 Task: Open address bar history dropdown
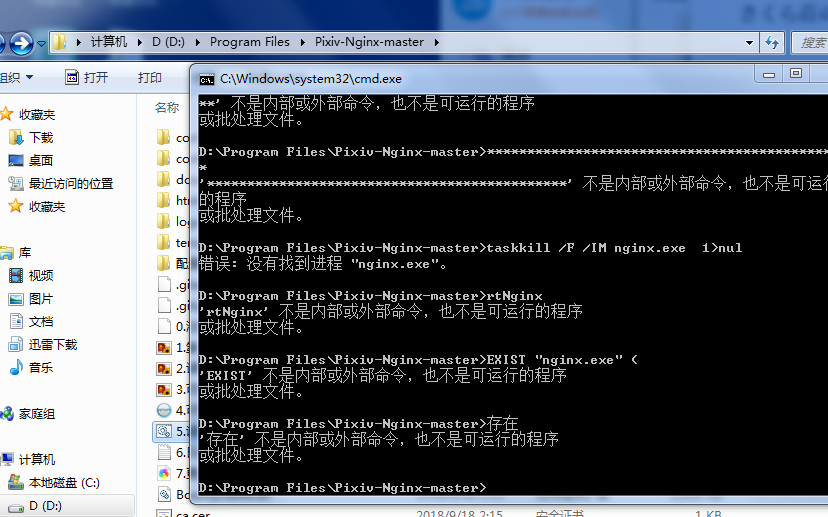[x=749, y=43]
